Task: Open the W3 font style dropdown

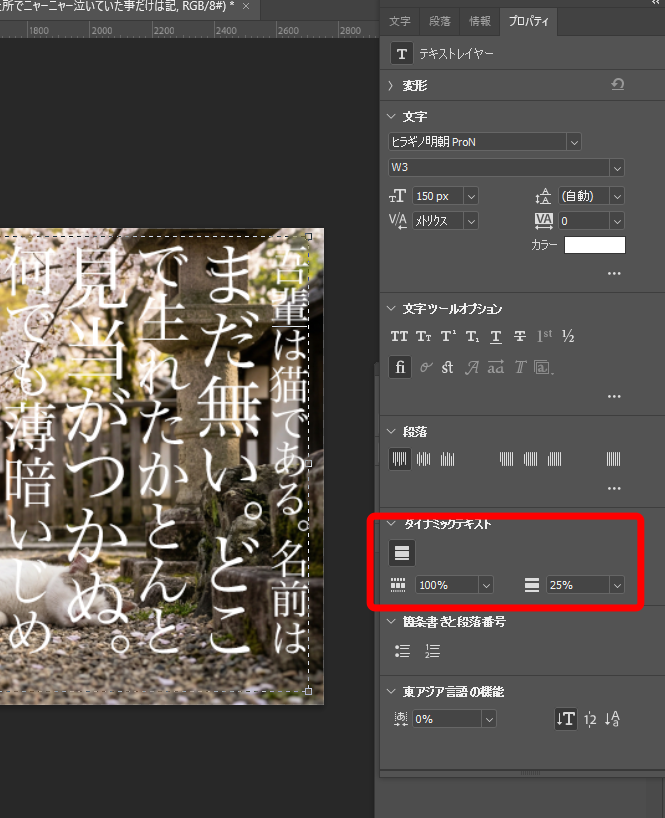Action: 617,167
